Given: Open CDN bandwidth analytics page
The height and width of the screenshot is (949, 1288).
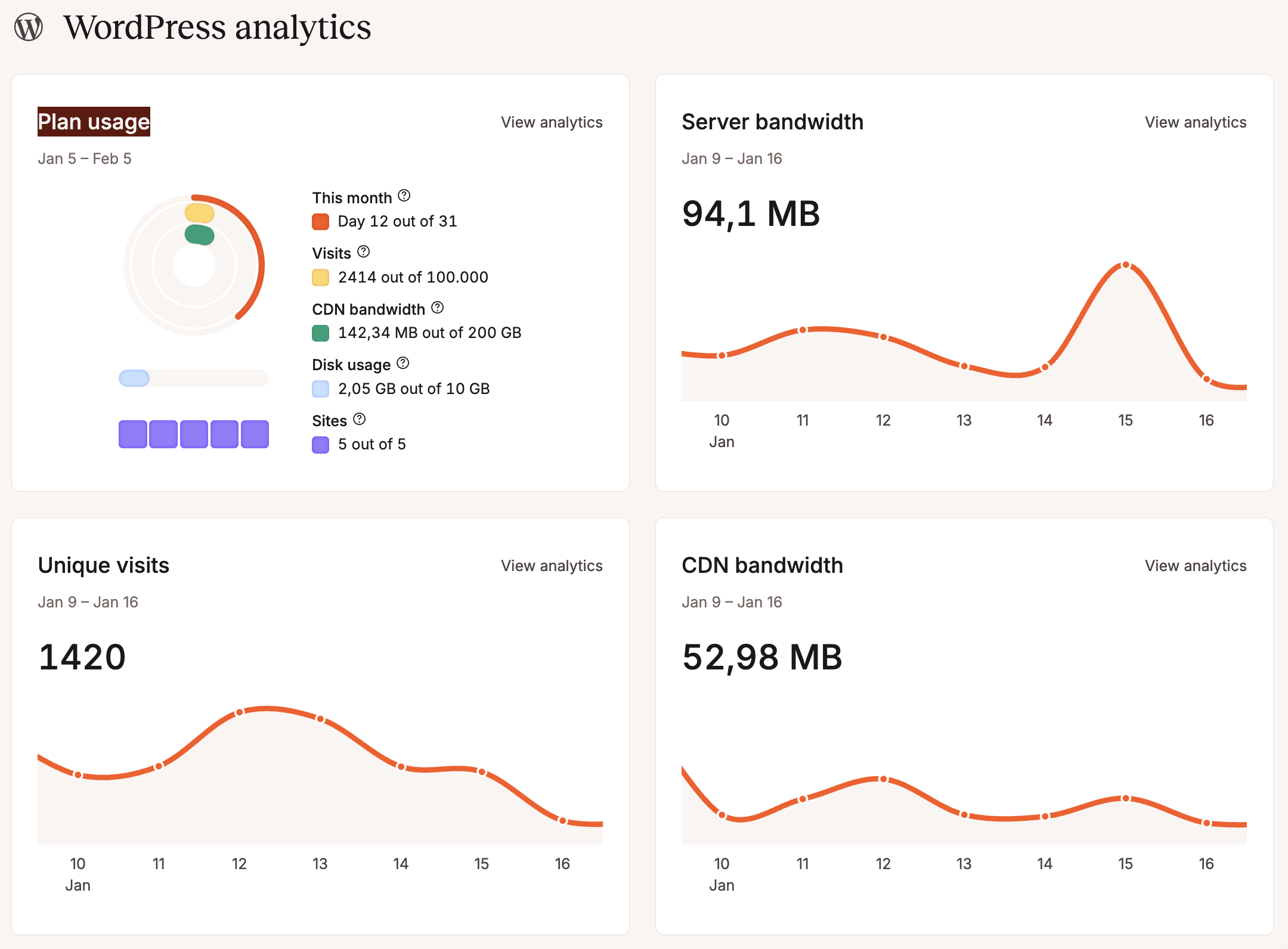Looking at the screenshot, I should (x=1194, y=566).
